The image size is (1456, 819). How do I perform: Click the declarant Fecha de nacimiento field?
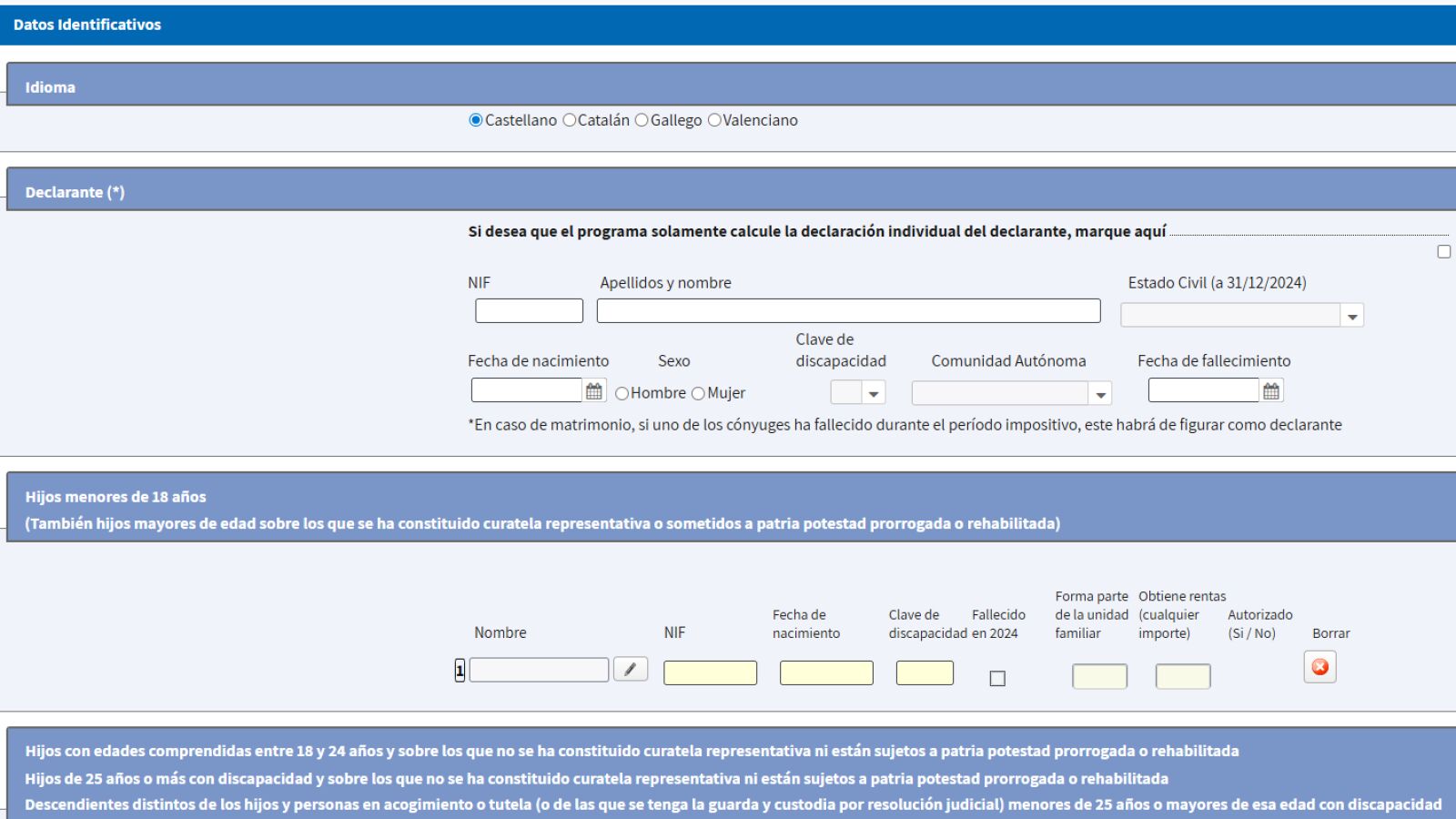(x=526, y=390)
